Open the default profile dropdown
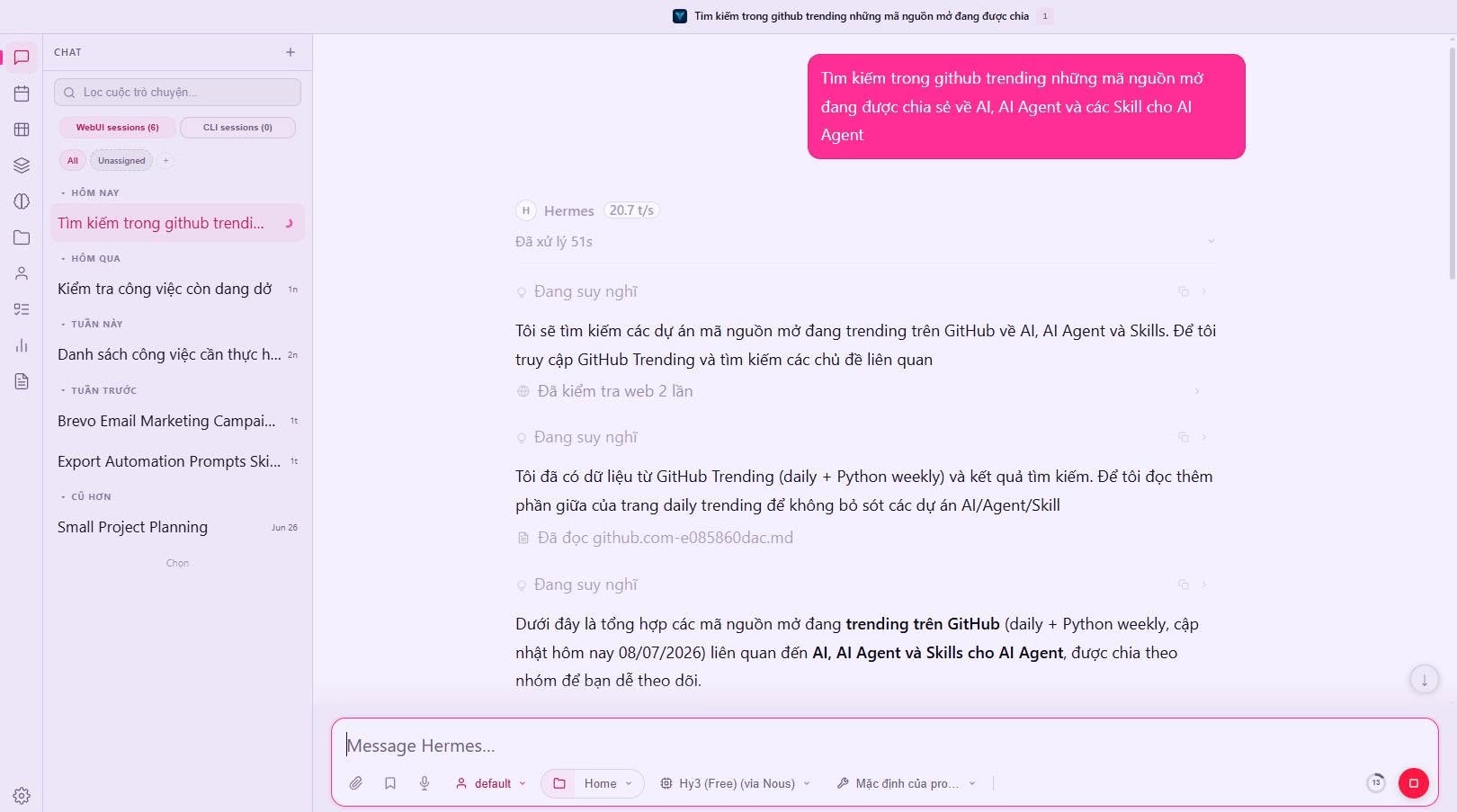This screenshot has width=1457, height=812. pyautogui.click(x=491, y=783)
